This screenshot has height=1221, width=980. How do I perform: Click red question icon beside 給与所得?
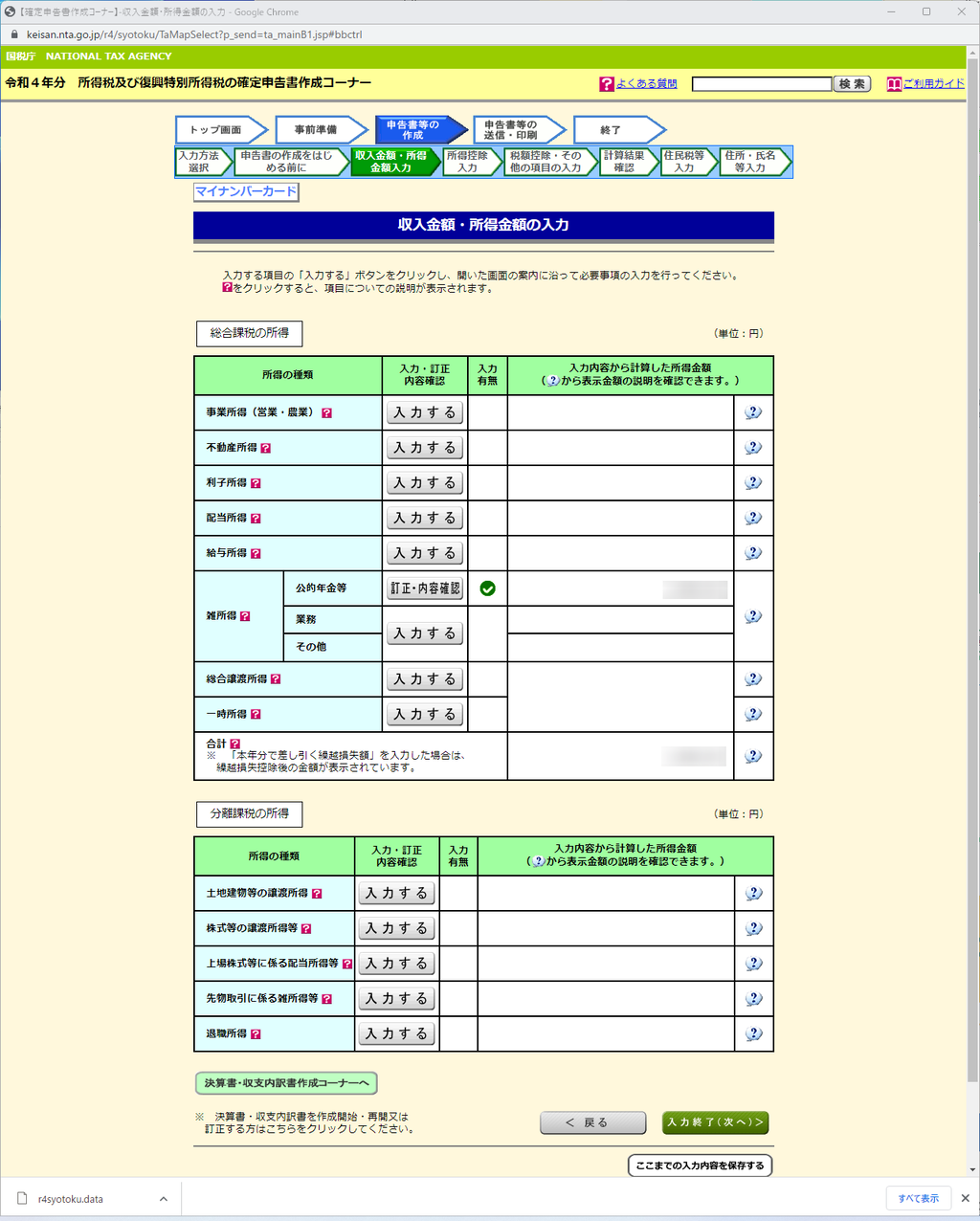pos(256,554)
